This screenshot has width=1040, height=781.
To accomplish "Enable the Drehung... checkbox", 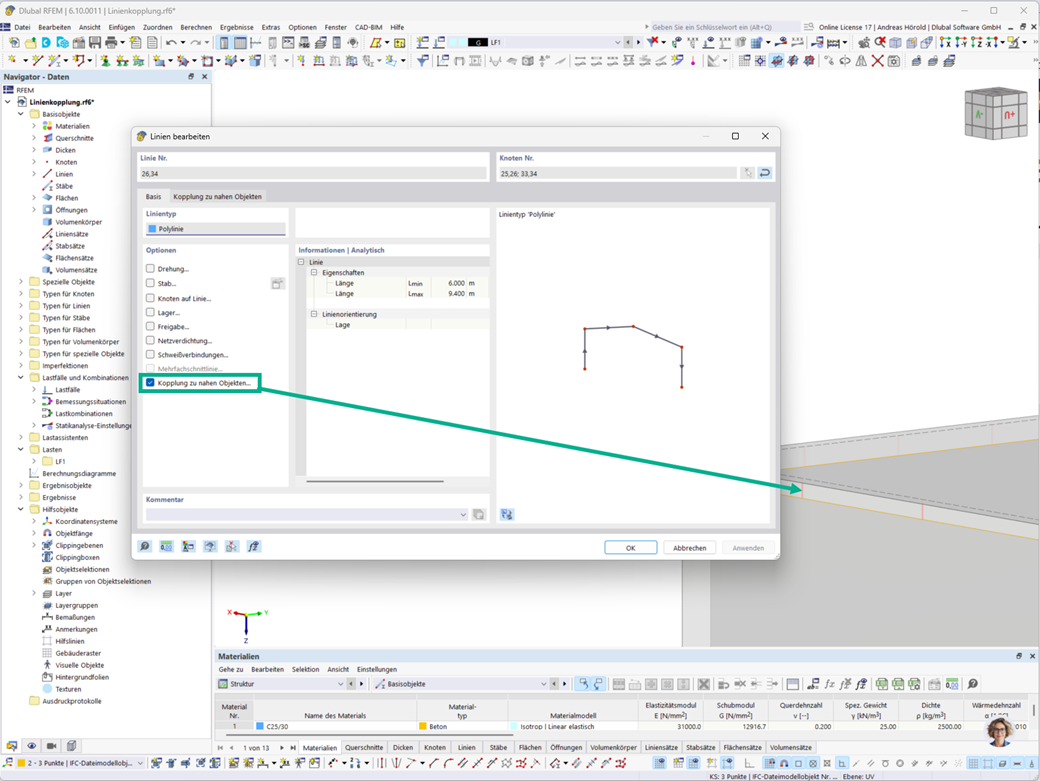I will [151, 269].
